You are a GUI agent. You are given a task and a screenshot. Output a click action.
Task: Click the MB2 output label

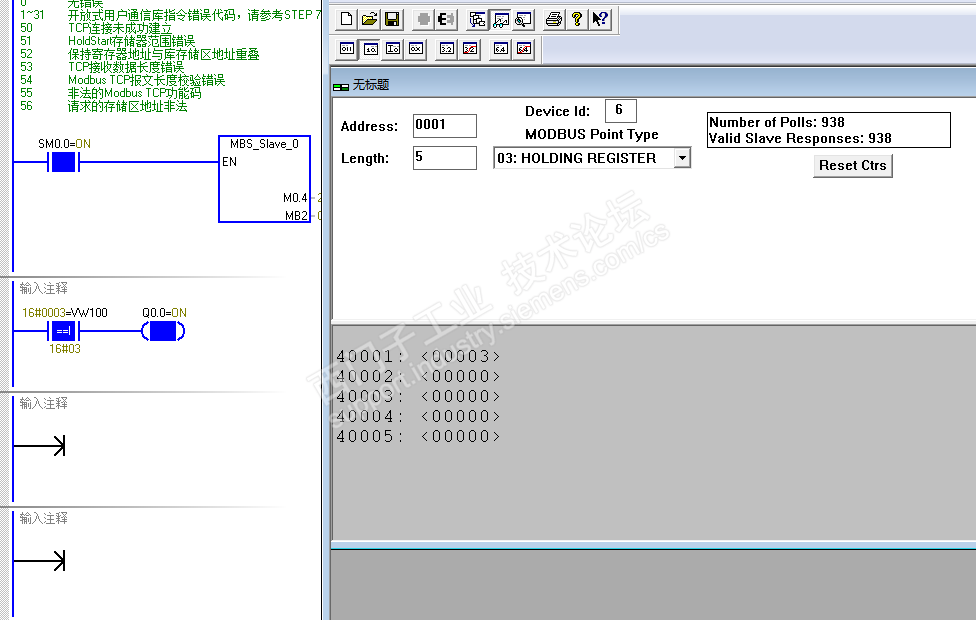point(296,215)
